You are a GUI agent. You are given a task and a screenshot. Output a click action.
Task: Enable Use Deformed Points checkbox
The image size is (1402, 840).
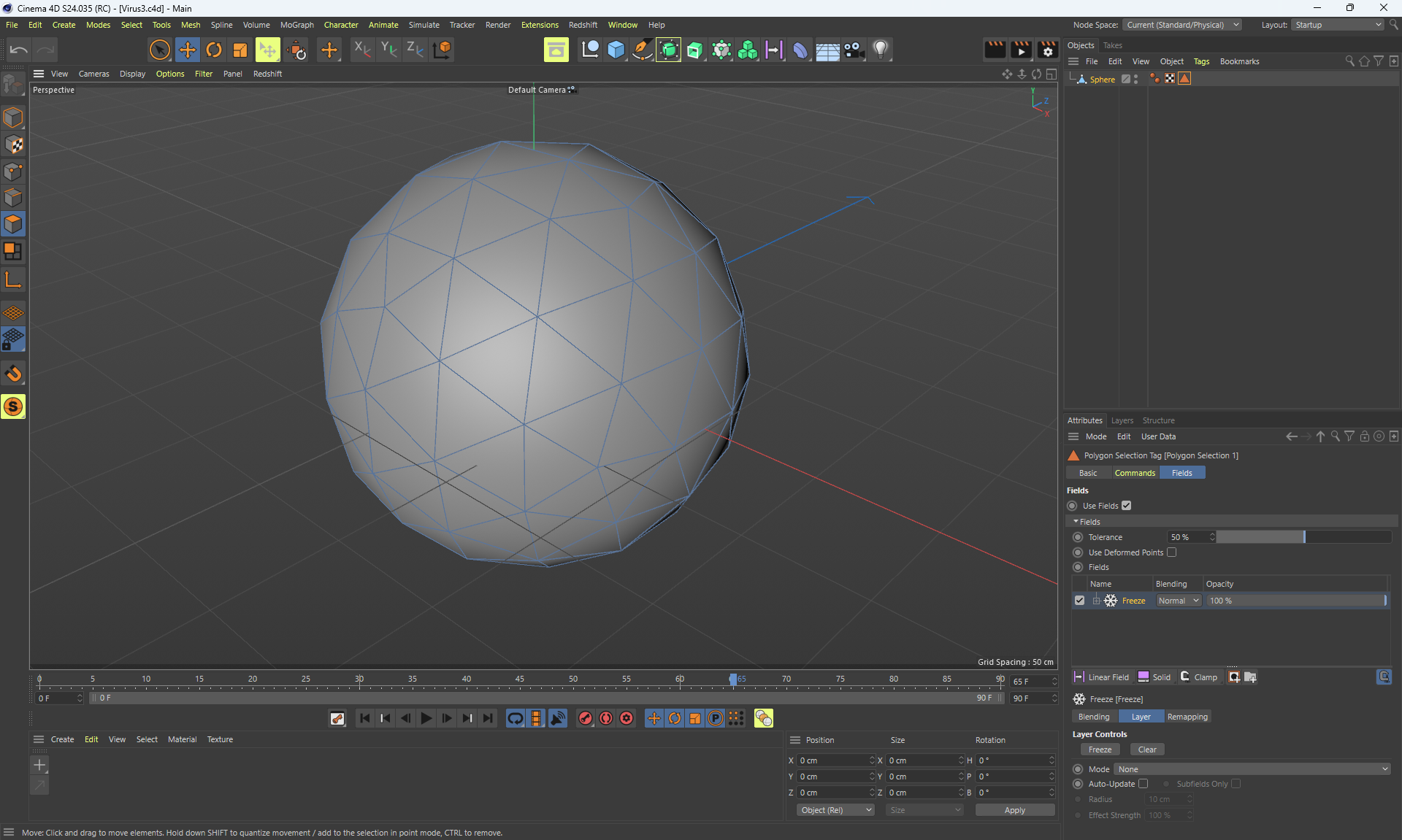(x=1172, y=552)
